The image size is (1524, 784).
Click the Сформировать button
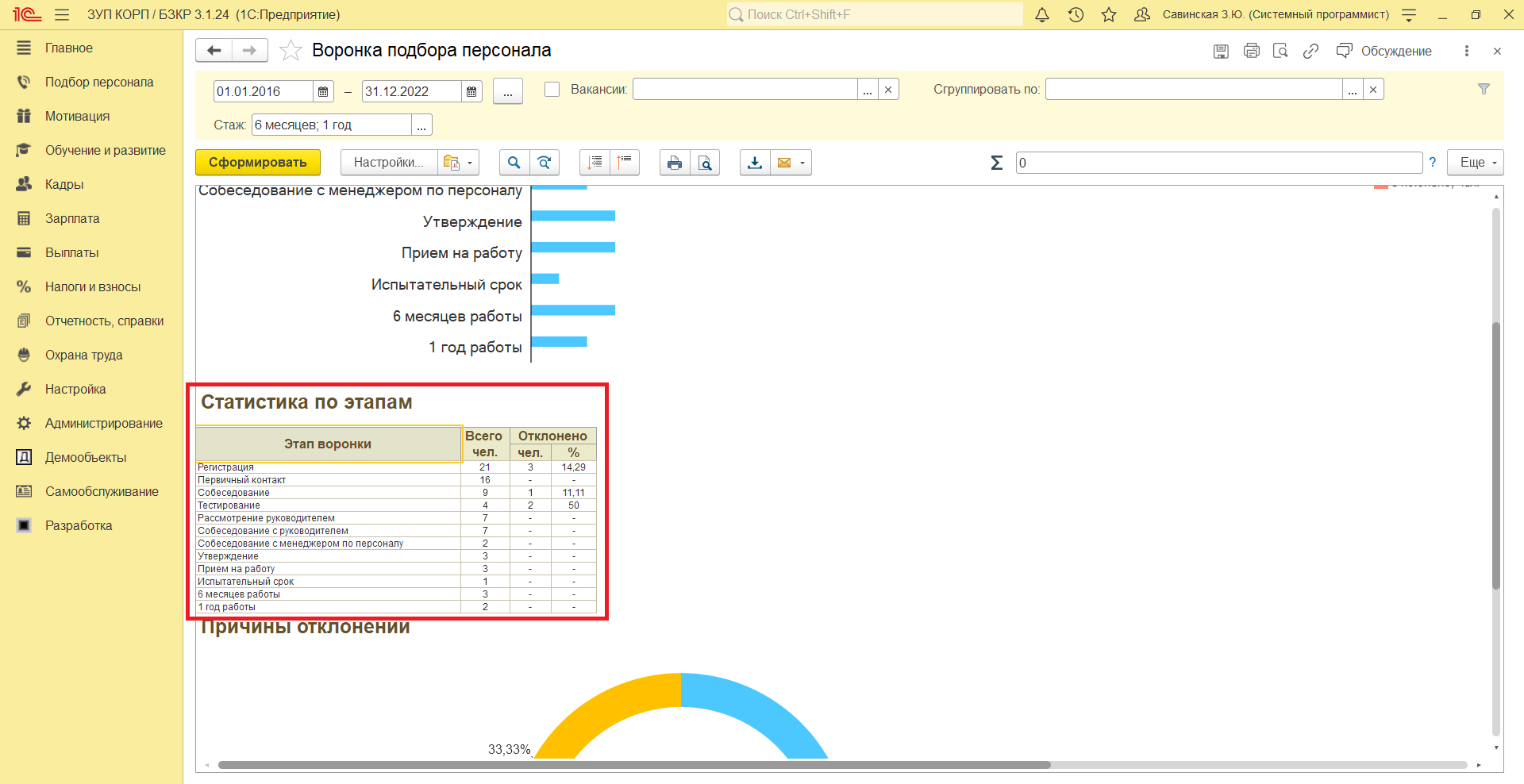[258, 163]
